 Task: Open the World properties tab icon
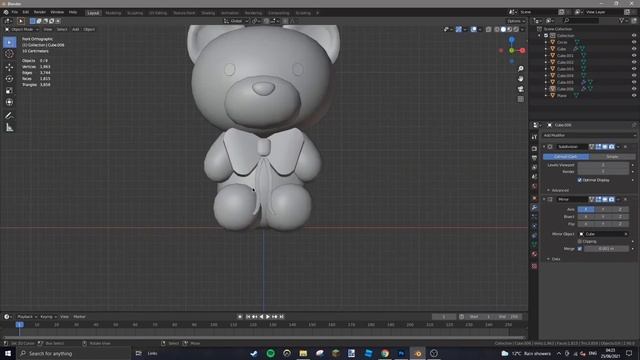(x=534, y=187)
